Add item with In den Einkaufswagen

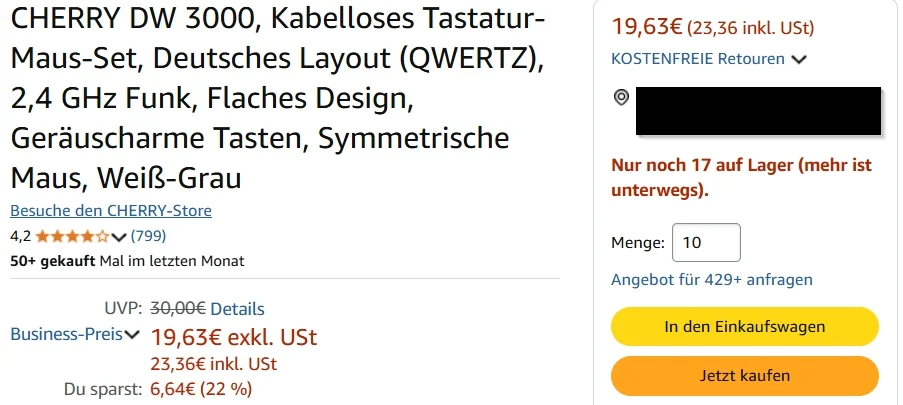click(x=745, y=327)
